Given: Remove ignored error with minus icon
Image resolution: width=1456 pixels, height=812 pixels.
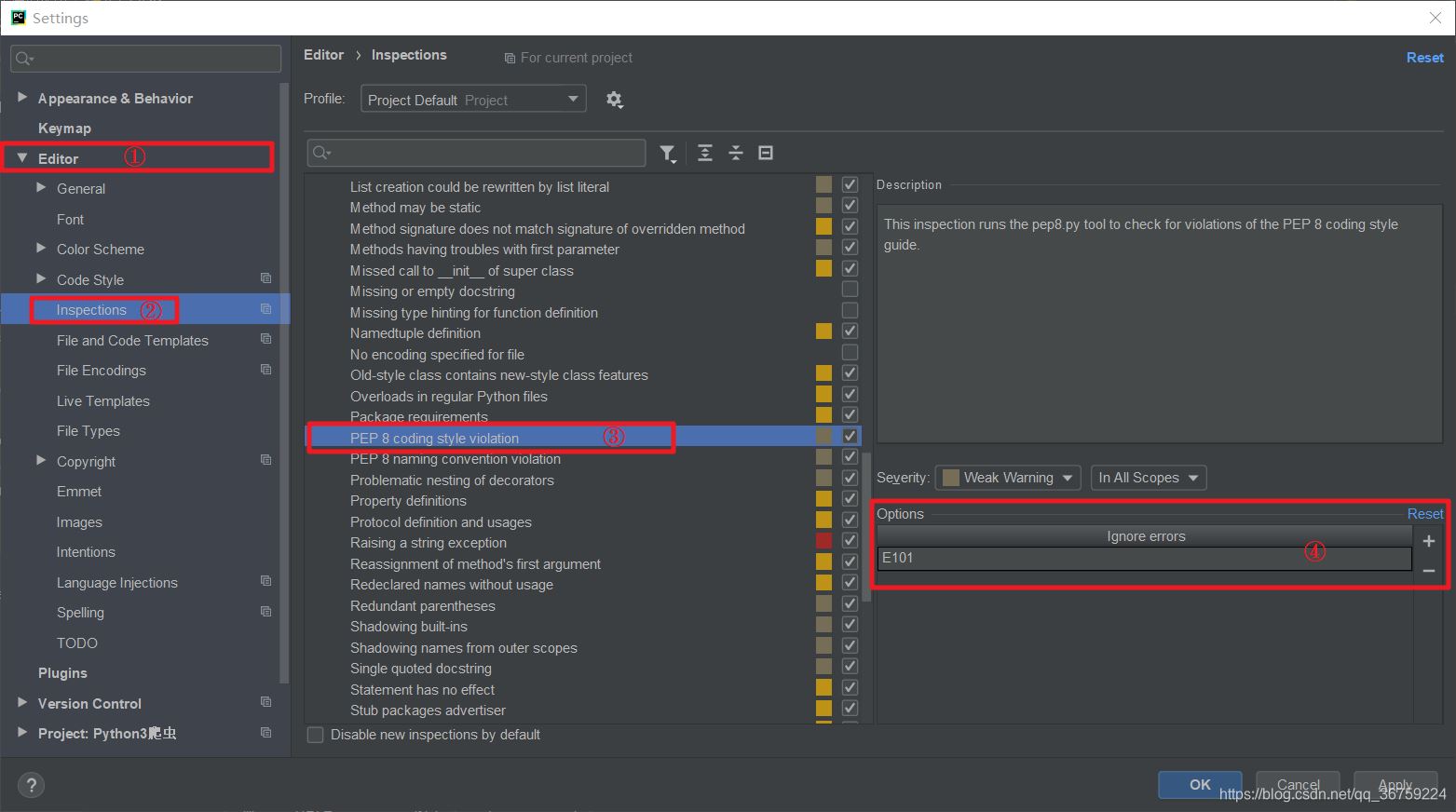Looking at the screenshot, I should click(x=1429, y=570).
